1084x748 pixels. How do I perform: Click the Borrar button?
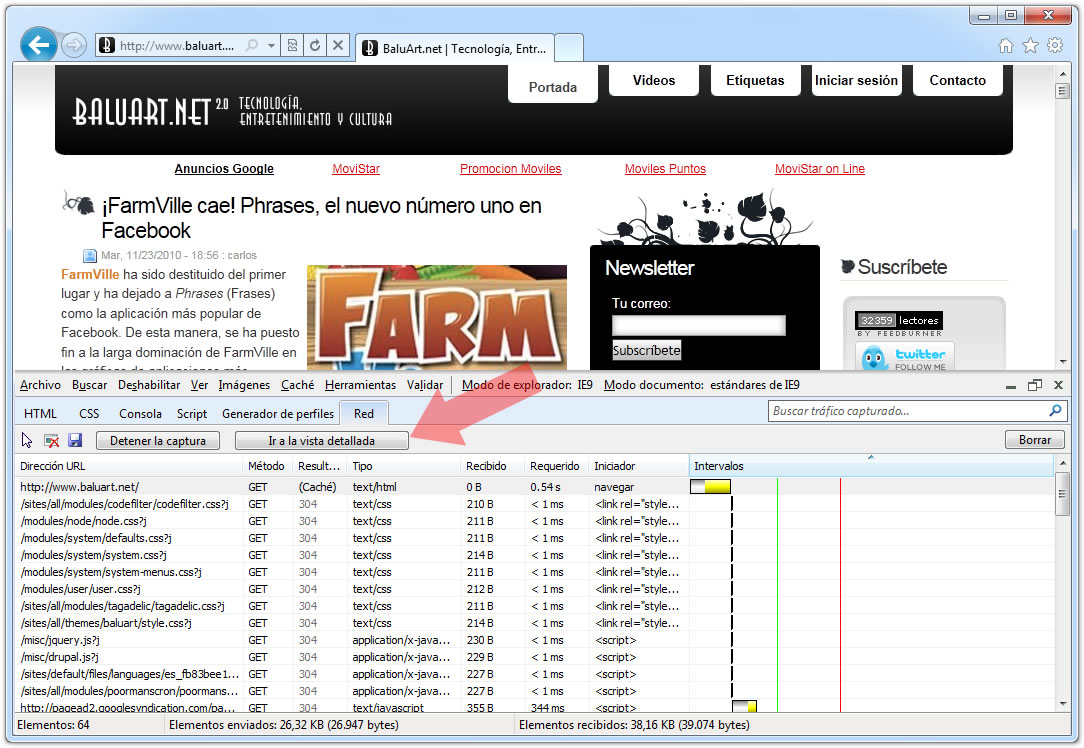pyautogui.click(x=1034, y=440)
